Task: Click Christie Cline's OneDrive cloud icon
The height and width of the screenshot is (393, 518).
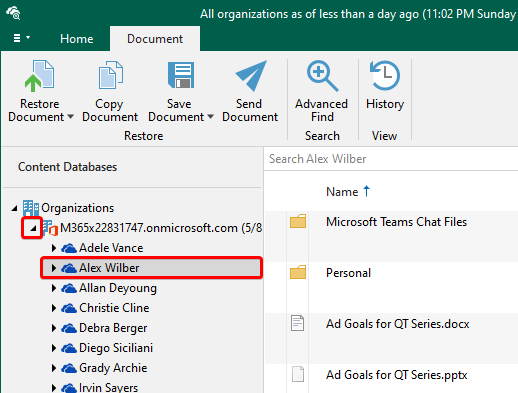Action: click(x=69, y=308)
